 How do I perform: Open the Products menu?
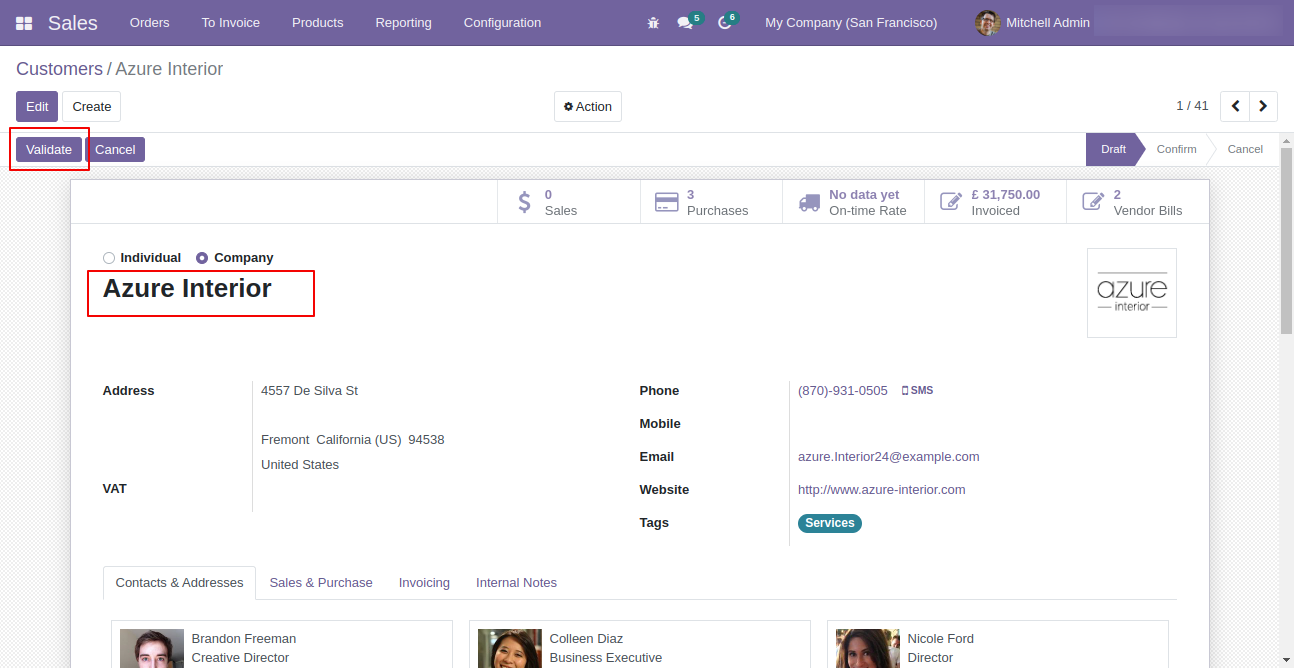tap(318, 22)
